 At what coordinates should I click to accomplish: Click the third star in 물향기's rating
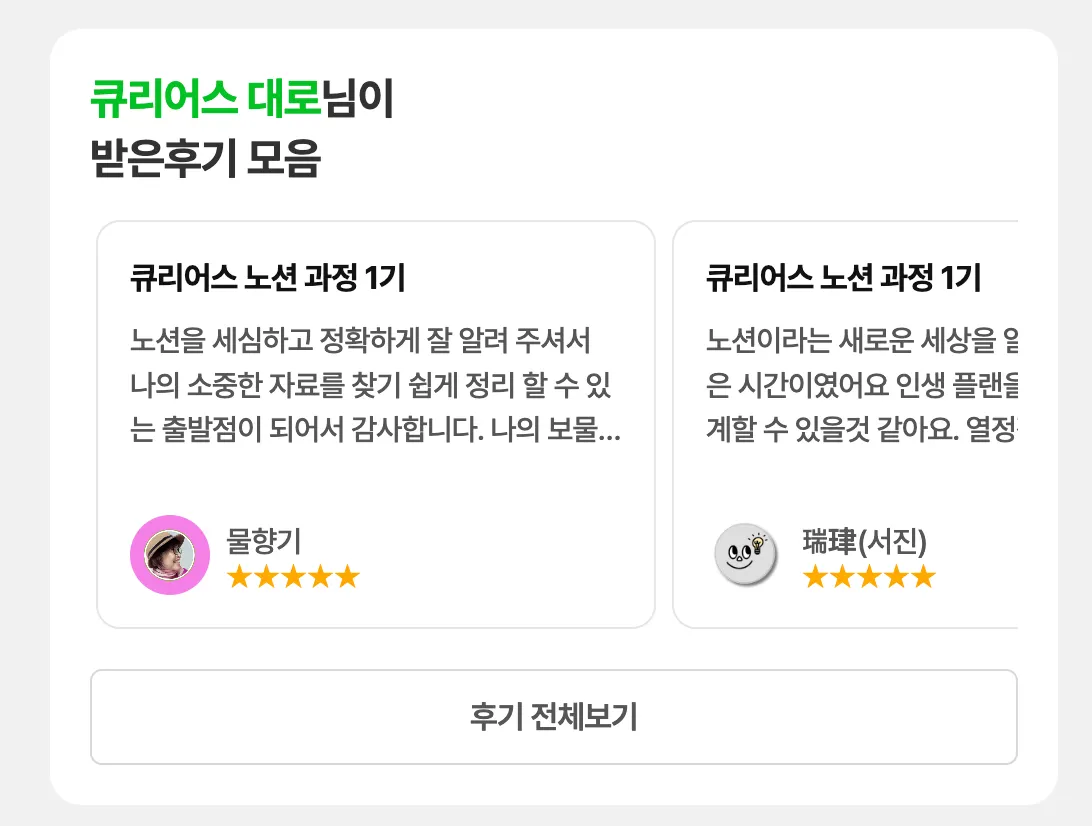pos(293,577)
